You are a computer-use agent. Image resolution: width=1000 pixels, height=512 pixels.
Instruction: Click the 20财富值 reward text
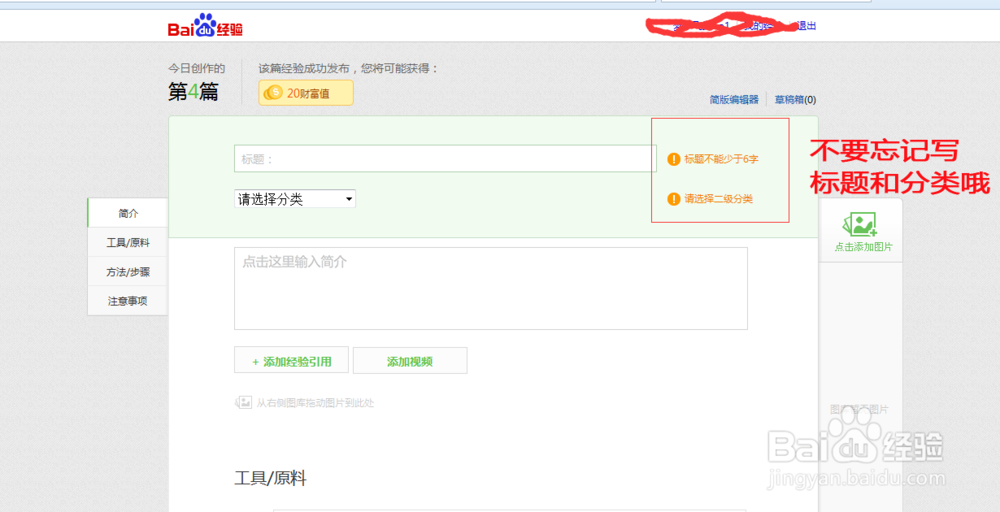tap(308, 94)
